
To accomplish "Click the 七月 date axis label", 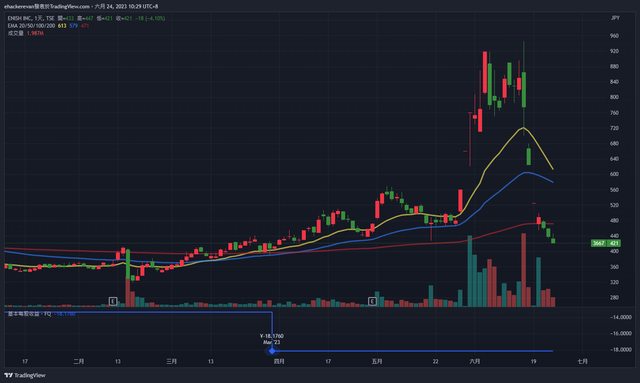I will tap(583, 361).
